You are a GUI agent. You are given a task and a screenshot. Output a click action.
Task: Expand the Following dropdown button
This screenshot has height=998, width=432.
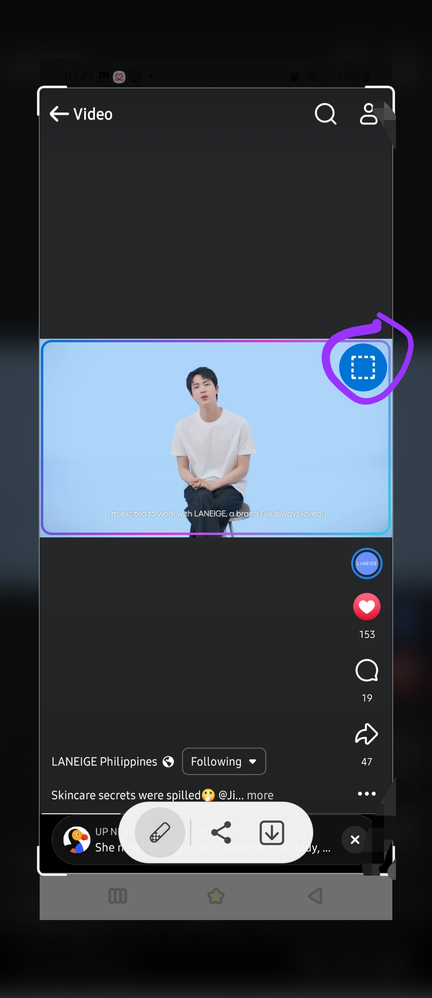pyautogui.click(x=224, y=761)
